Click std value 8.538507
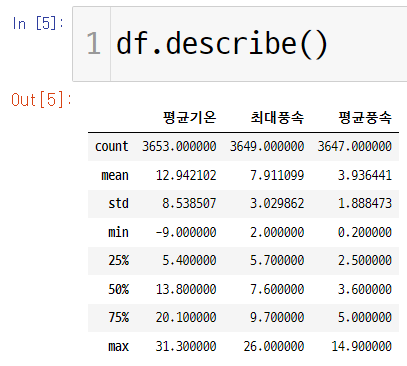The height and width of the screenshot is (366, 407). 189,203
